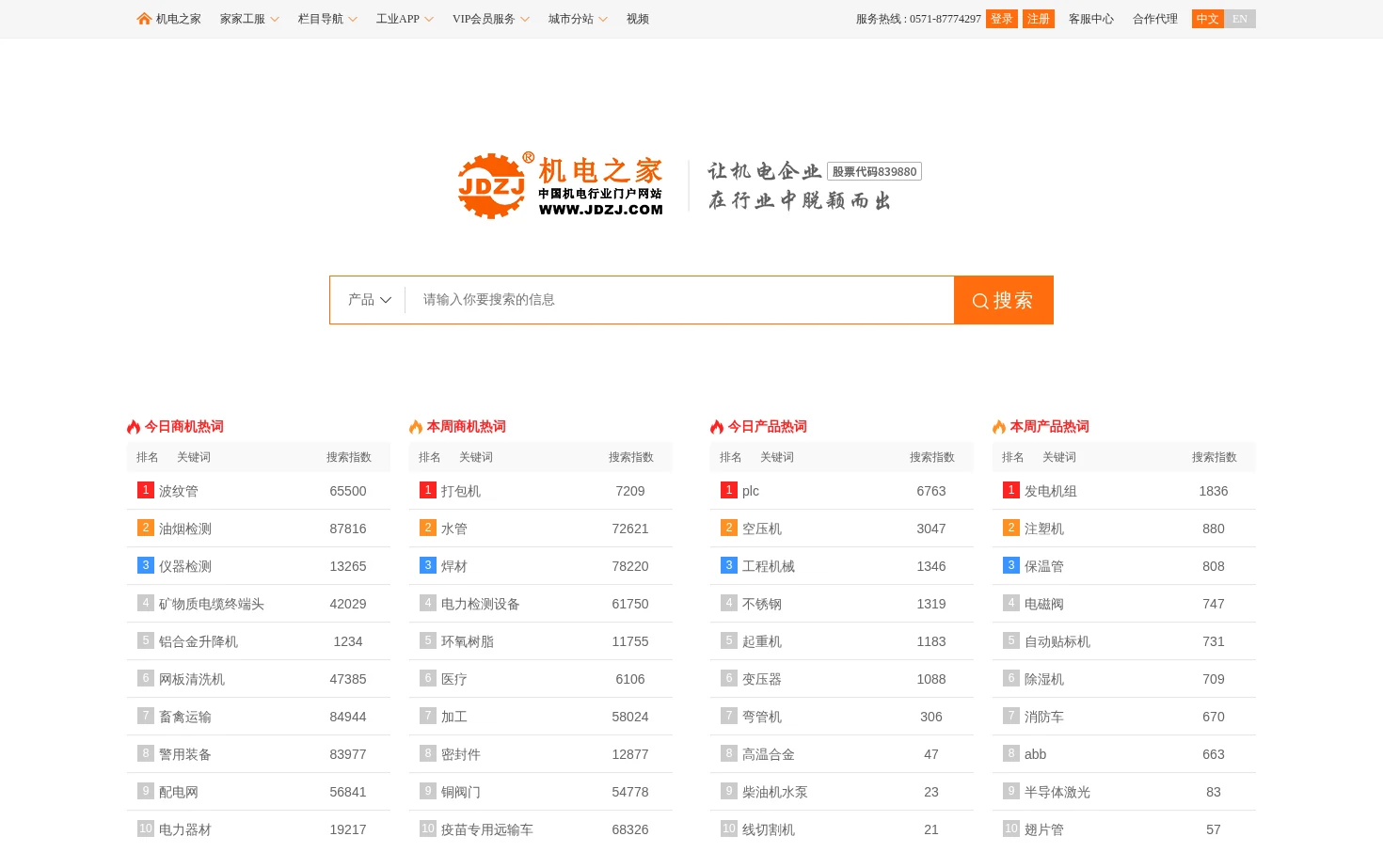Click the JDZJ gear logo
The height and width of the screenshot is (868, 1383).
tap(491, 186)
